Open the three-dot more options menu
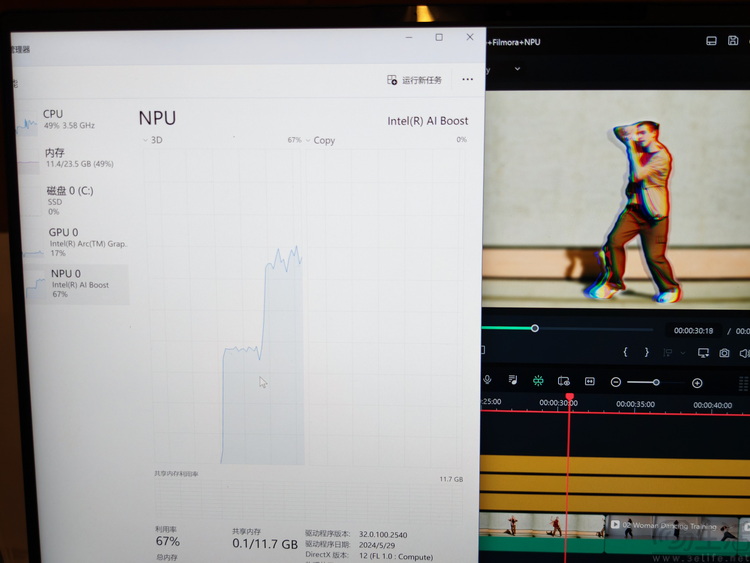The image size is (750, 563). tap(467, 79)
